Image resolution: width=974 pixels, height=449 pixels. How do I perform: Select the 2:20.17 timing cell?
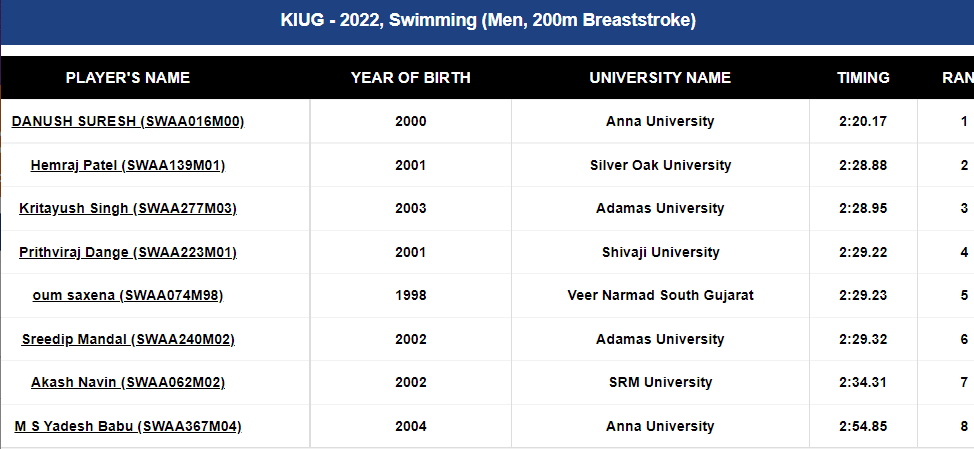click(863, 121)
